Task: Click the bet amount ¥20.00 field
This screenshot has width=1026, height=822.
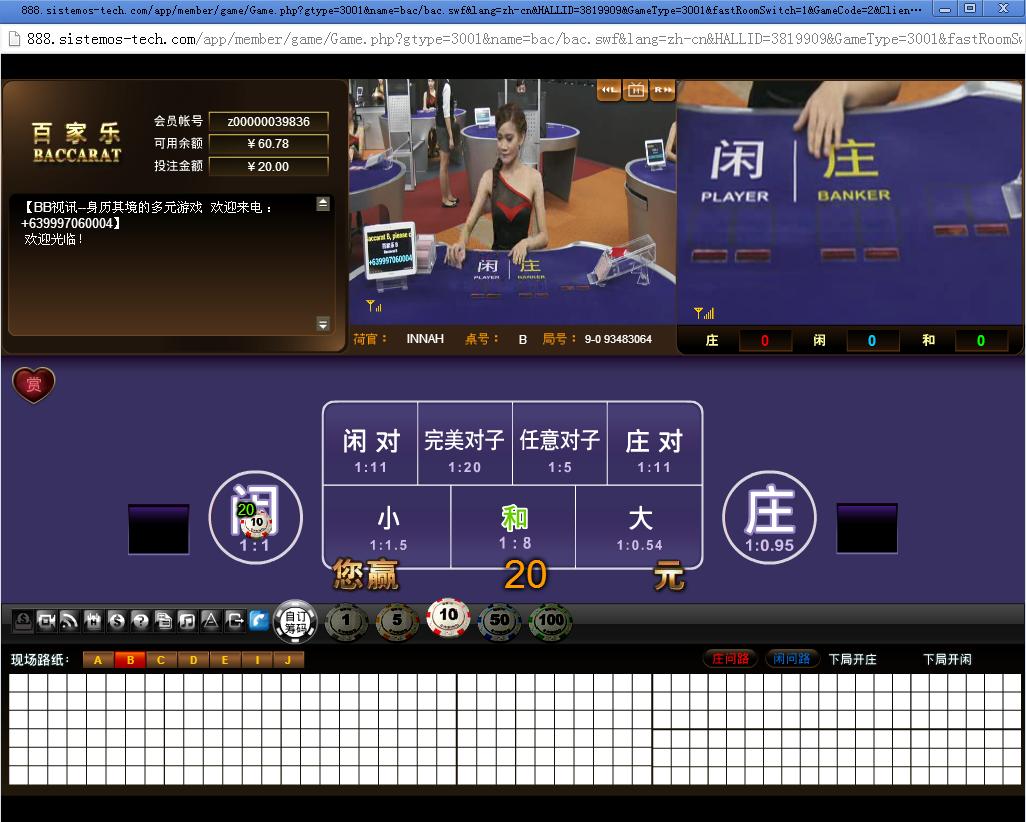Action: (x=268, y=166)
